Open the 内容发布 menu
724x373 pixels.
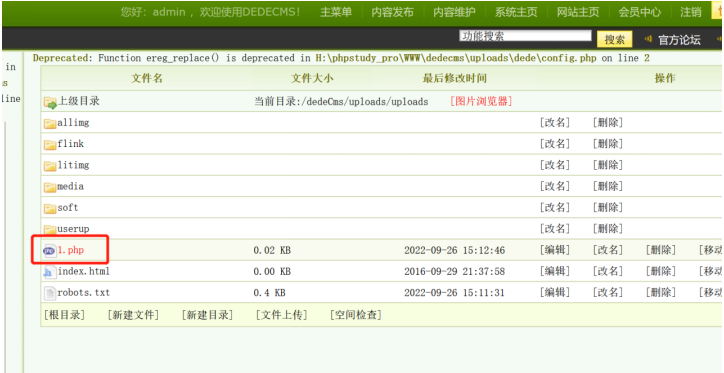point(392,12)
